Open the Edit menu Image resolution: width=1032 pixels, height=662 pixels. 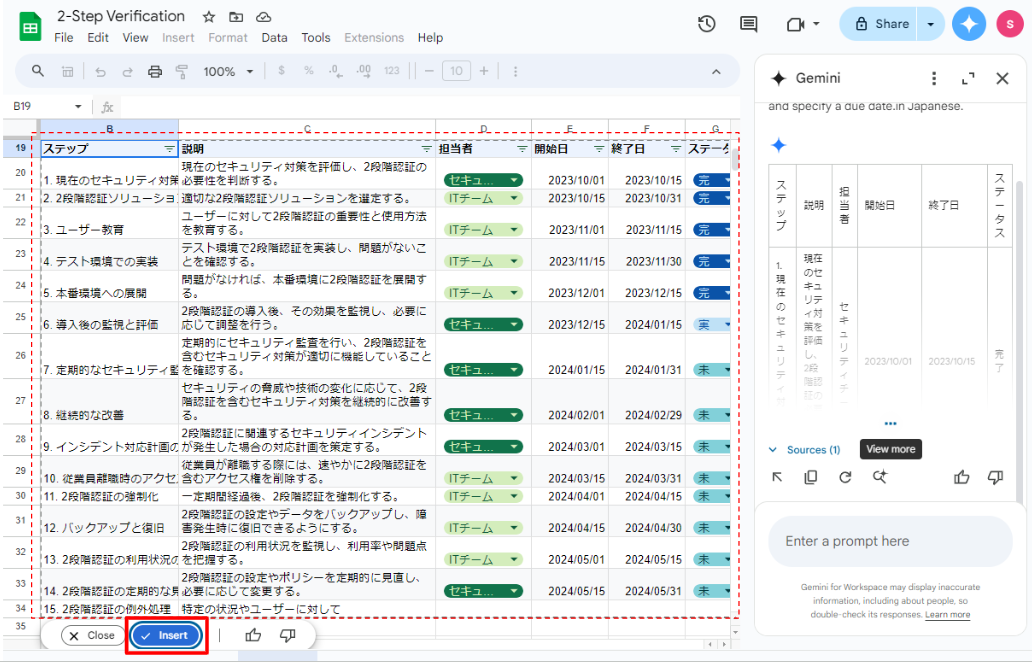click(98, 38)
